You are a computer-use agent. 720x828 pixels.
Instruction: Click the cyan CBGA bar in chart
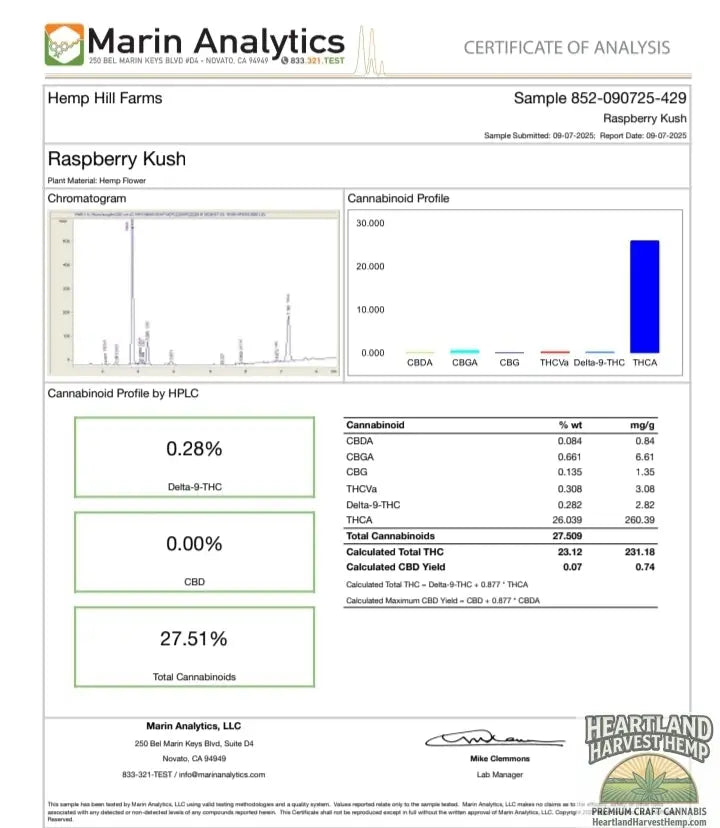(x=464, y=351)
